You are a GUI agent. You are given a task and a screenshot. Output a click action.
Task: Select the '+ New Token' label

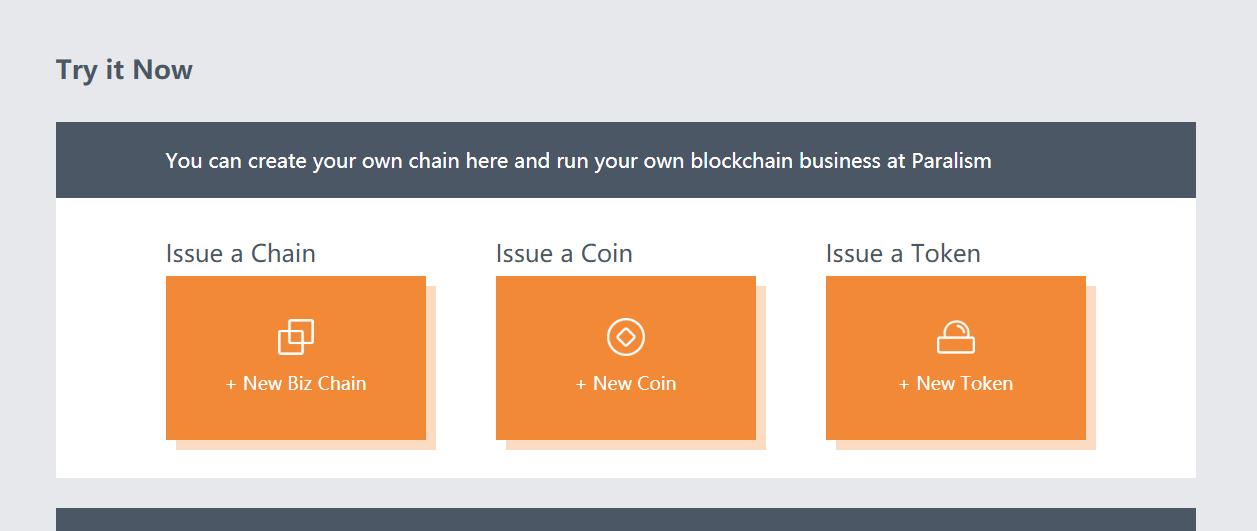956,383
